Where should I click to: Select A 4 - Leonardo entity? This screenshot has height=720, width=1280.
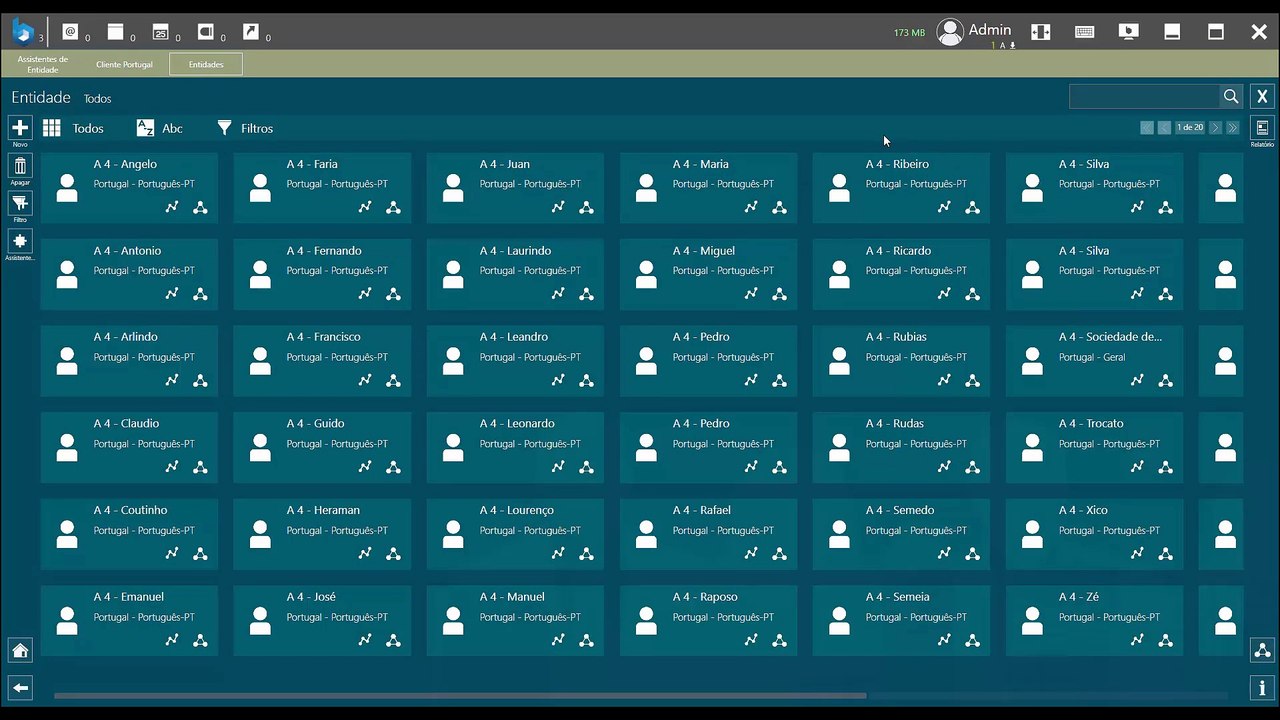click(x=515, y=447)
